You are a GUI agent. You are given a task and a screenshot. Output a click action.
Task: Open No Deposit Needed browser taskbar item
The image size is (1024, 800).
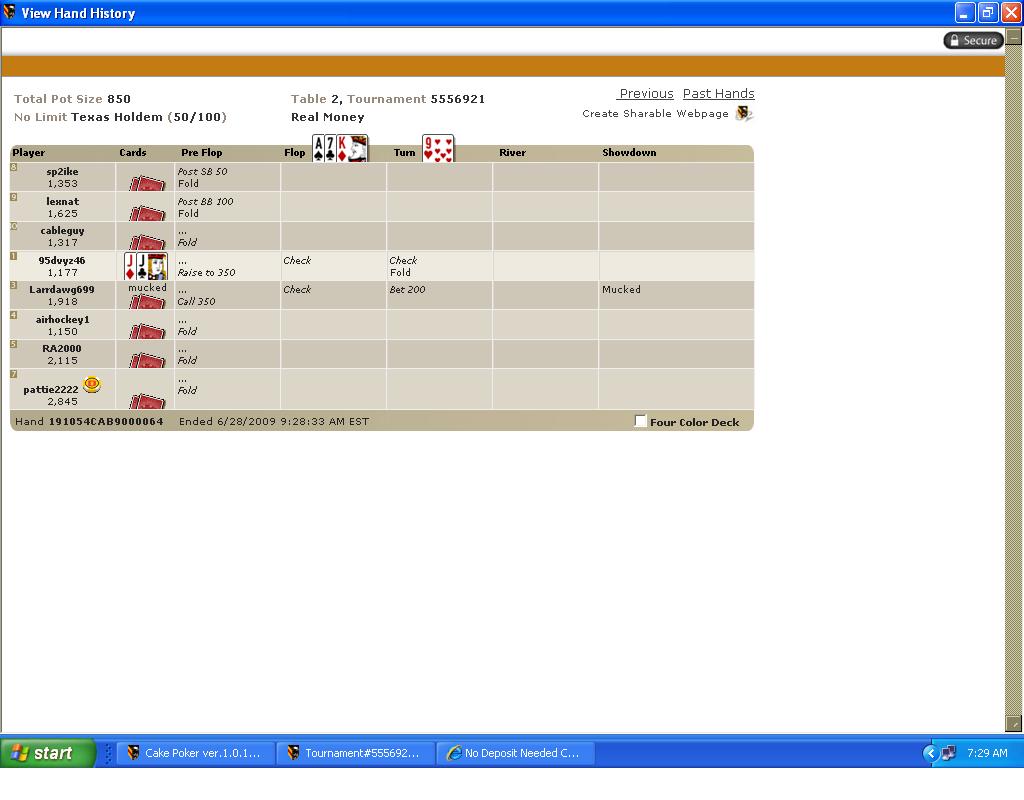(x=514, y=753)
